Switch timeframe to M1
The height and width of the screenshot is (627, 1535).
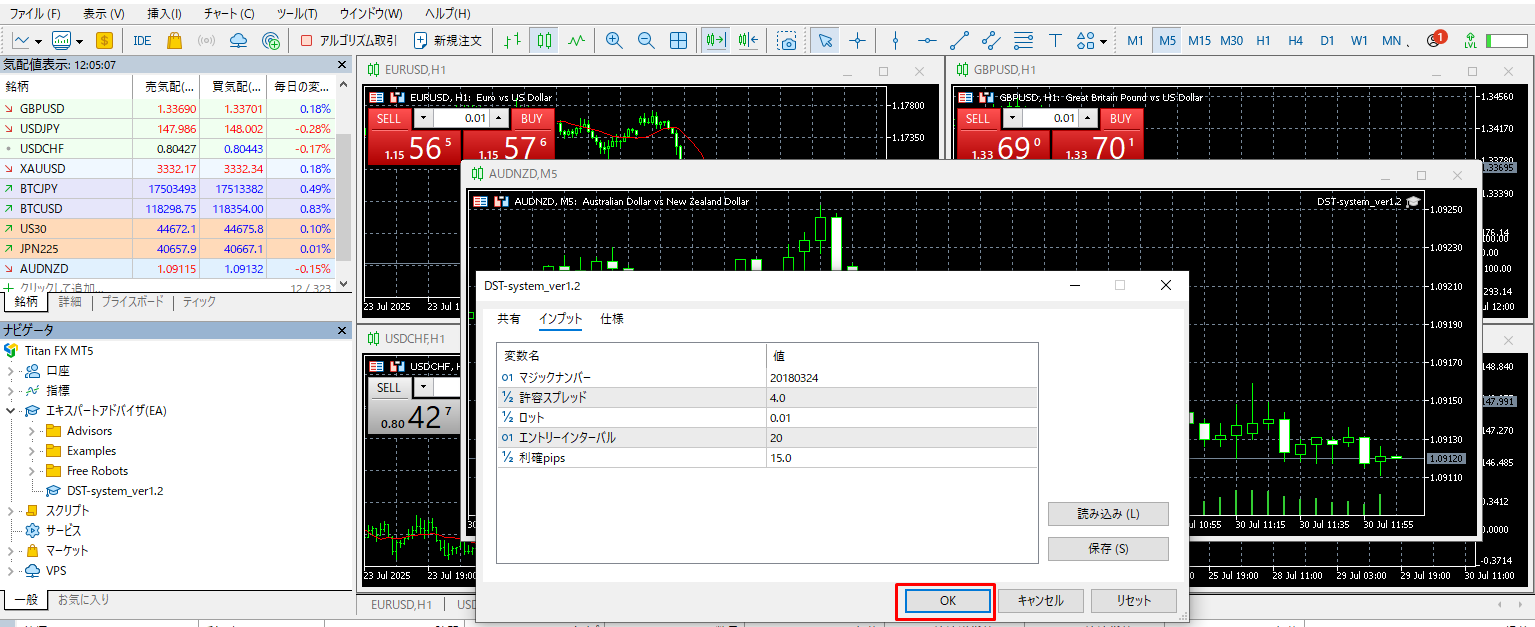(x=1135, y=41)
